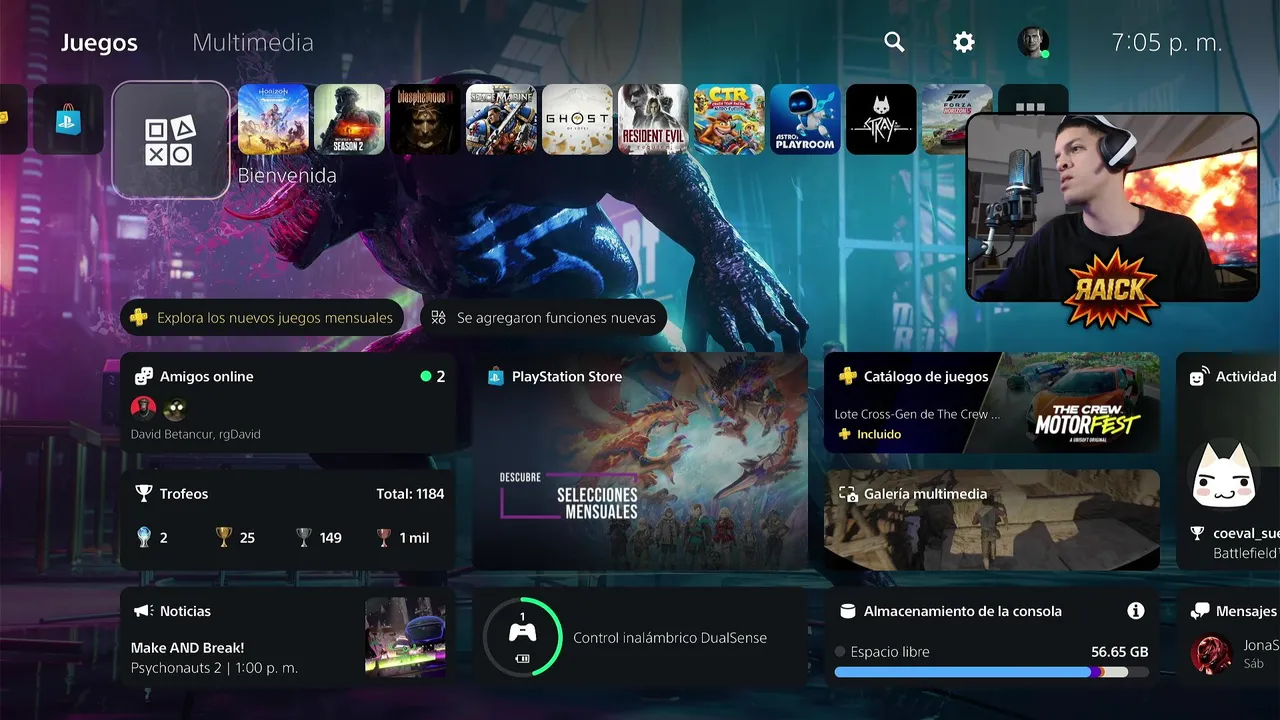Launch the Blasphemous II game tile
Viewport: 1280px width, 720px height.
(425, 119)
